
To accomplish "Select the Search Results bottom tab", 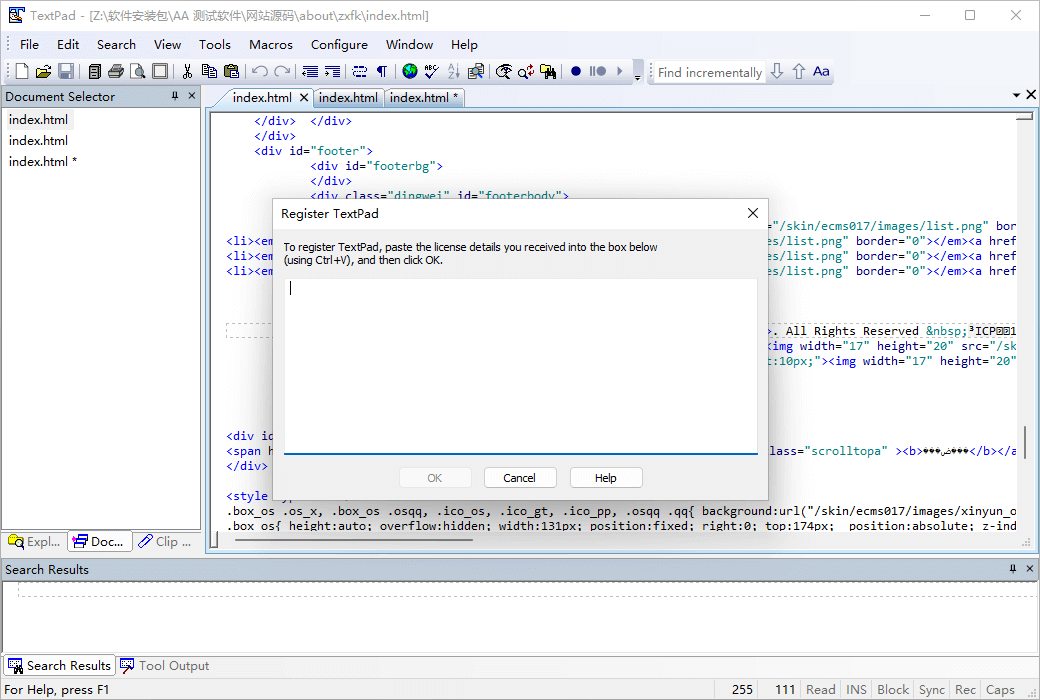I will [x=60, y=665].
